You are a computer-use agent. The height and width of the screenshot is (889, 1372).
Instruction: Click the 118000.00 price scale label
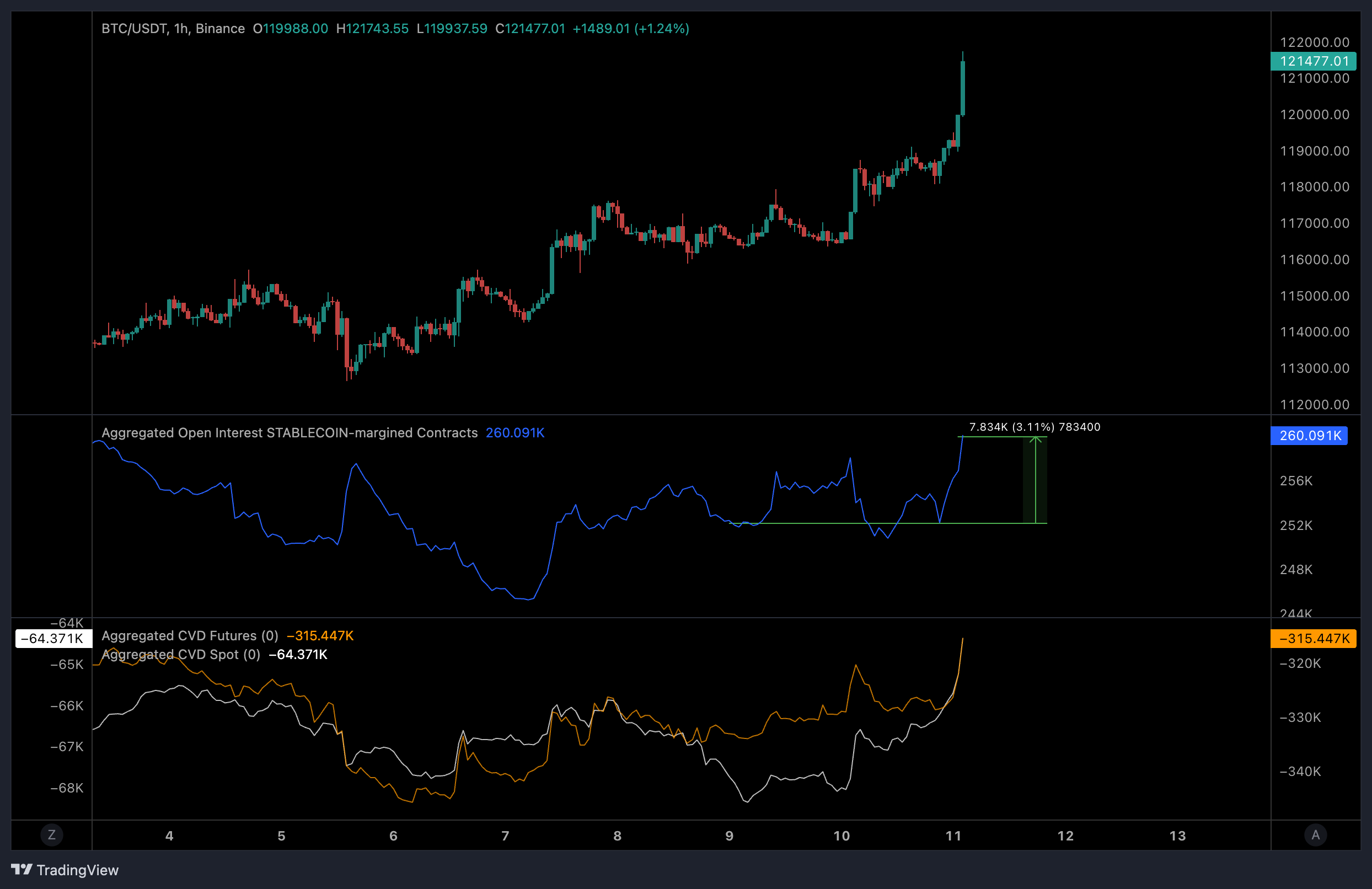click(x=1314, y=187)
